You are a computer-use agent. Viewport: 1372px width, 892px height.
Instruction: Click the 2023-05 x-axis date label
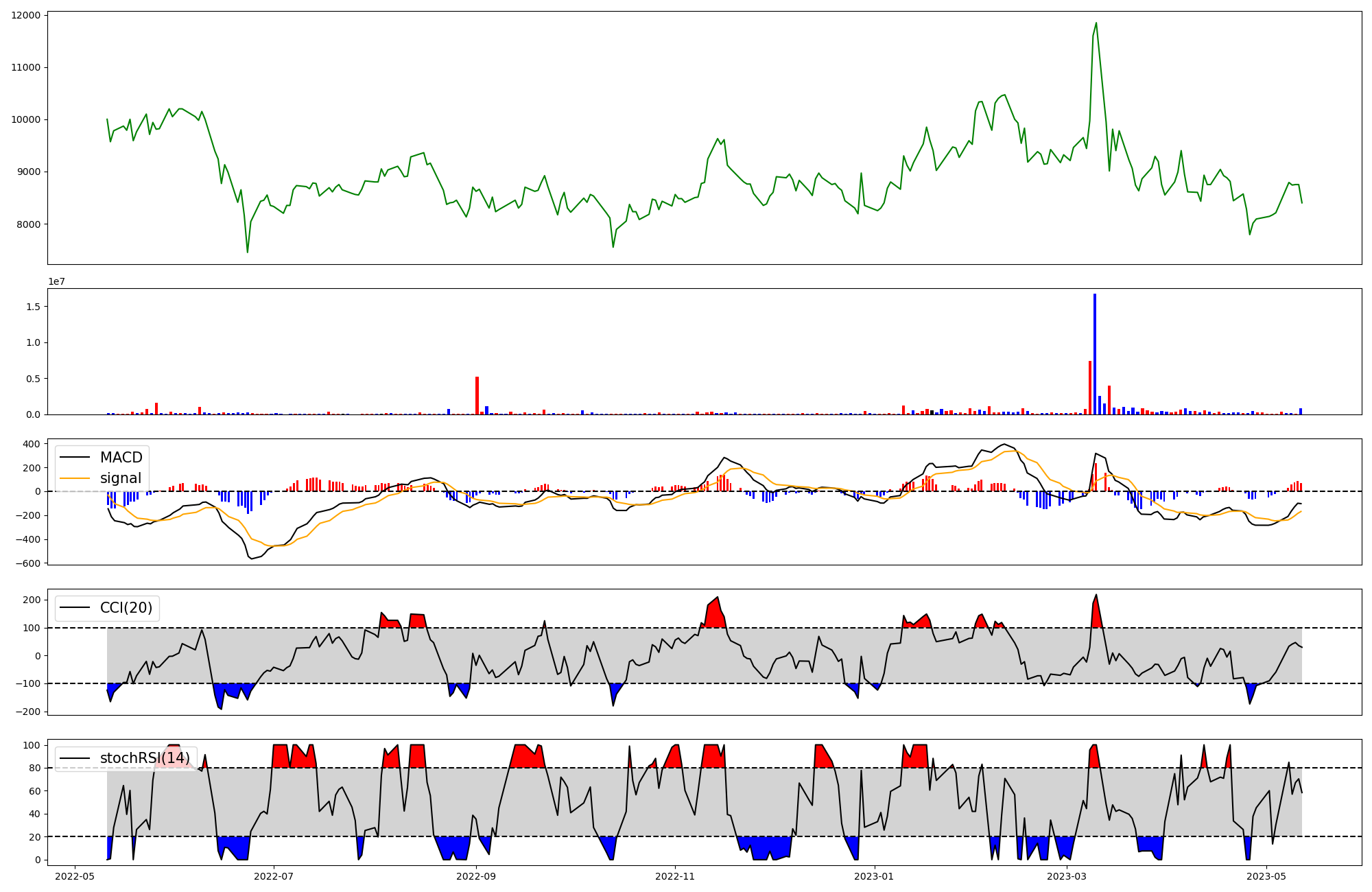(x=1266, y=876)
